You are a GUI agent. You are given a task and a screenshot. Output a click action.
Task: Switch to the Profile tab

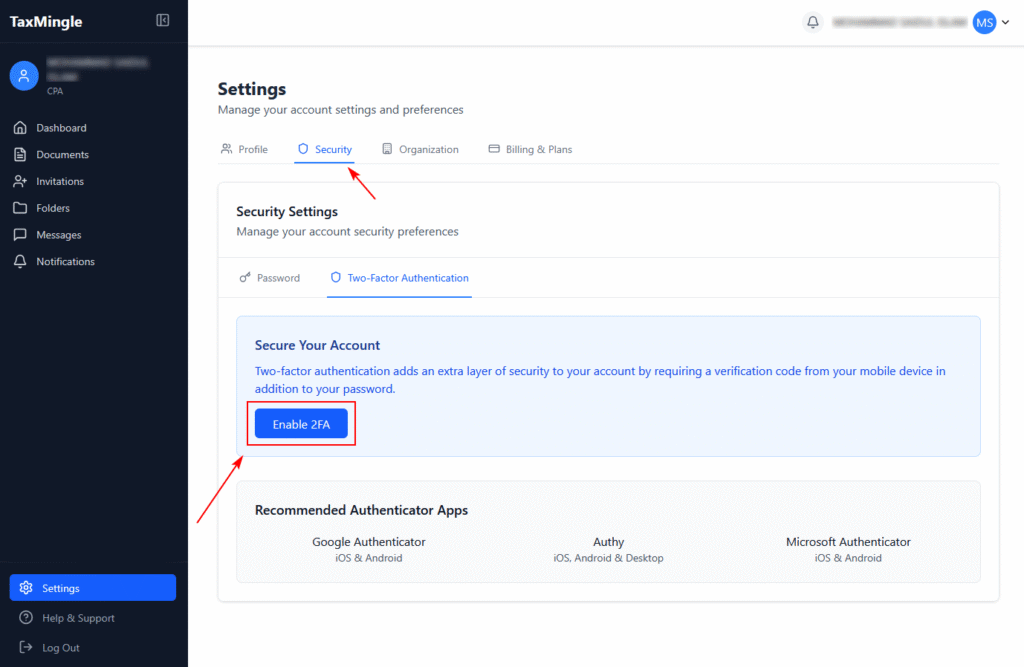coord(244,149)
